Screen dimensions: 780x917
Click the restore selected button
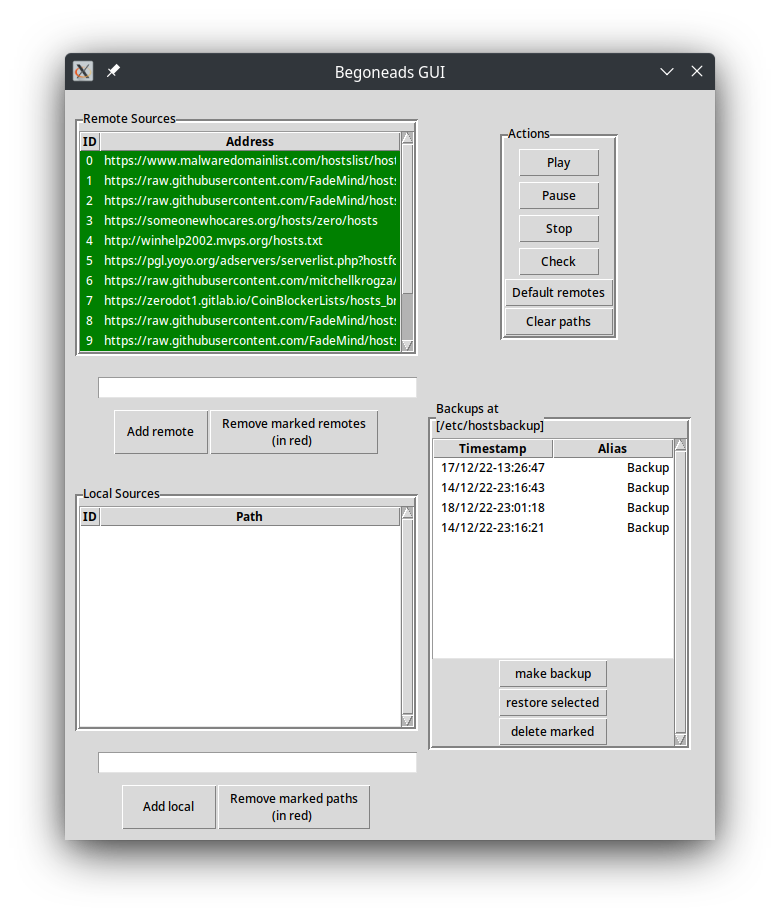[x=553, y=702]
